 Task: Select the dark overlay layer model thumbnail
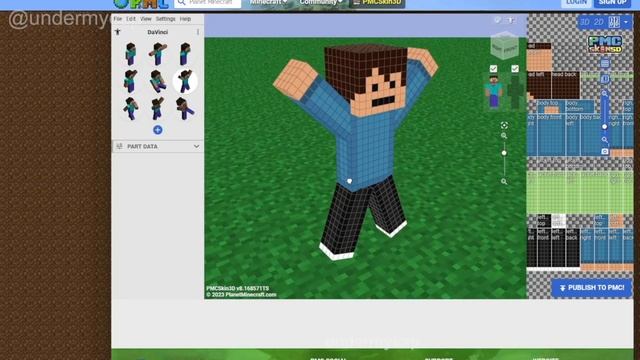coord(516,92)
